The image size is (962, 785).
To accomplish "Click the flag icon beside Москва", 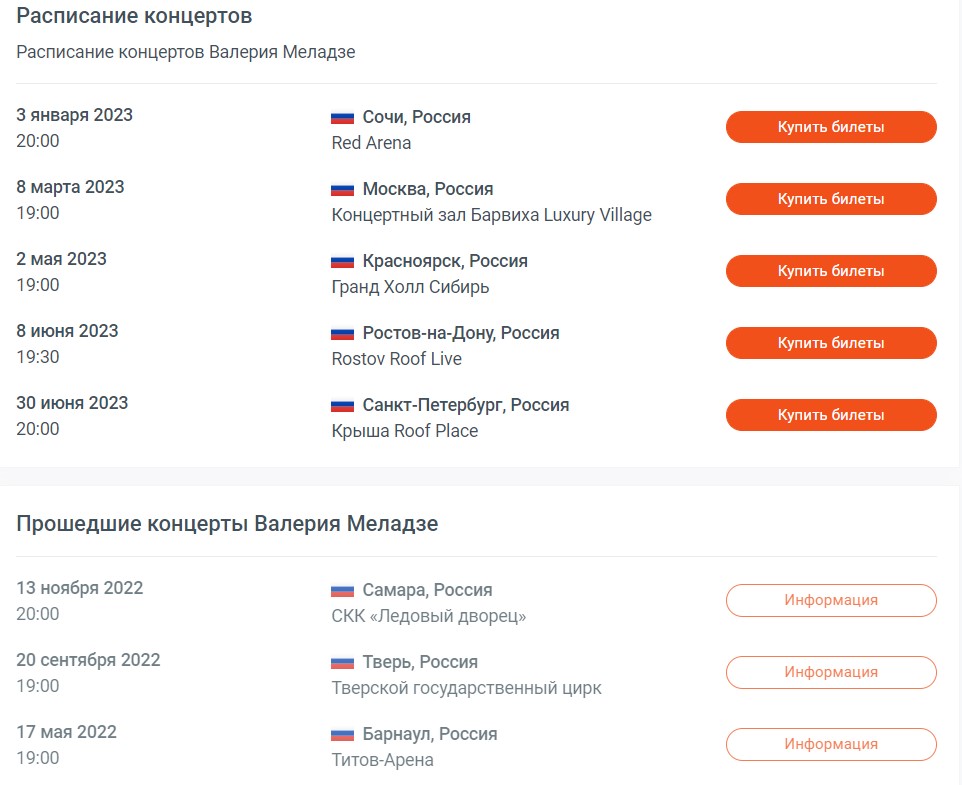I will (x=341, y=189).
